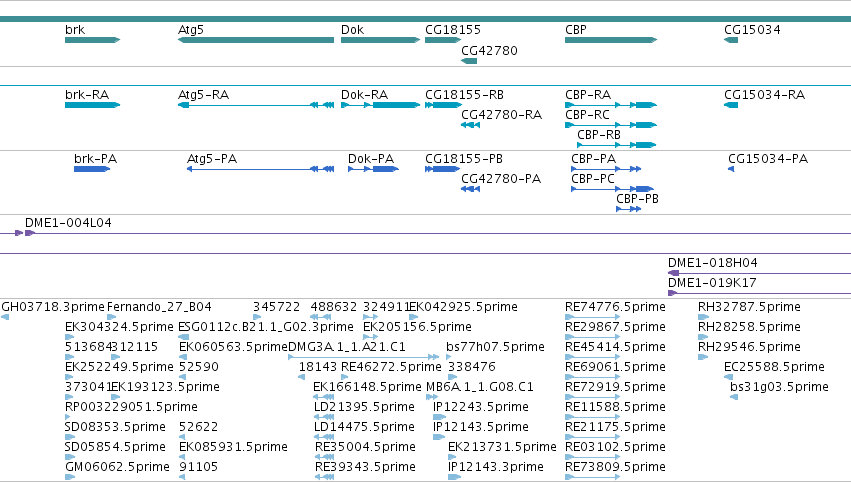Open the CG15034-RA transcript label
851x482 pixels.
[x=764, y=94]
